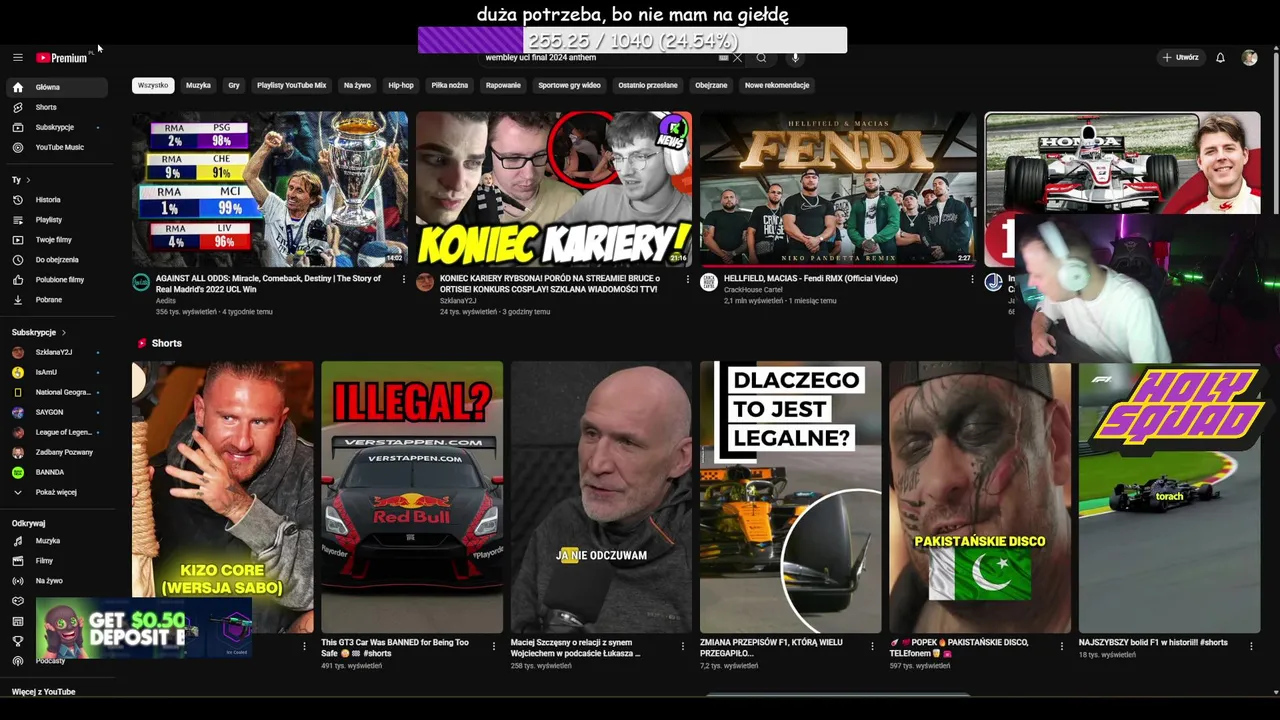Select the Hip-hop filter chip
The image size is (1280, 720).
401,86
